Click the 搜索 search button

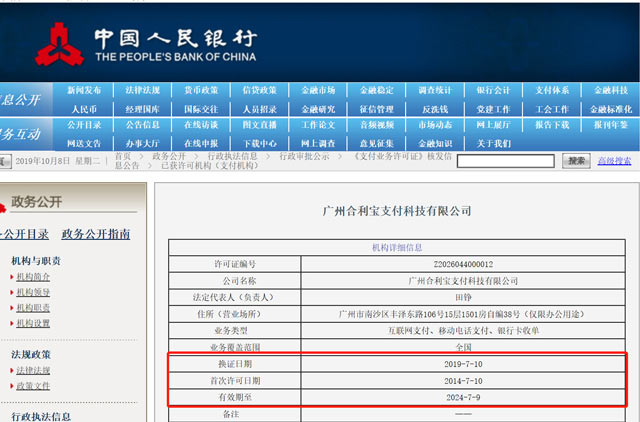[x=576, y=161]
